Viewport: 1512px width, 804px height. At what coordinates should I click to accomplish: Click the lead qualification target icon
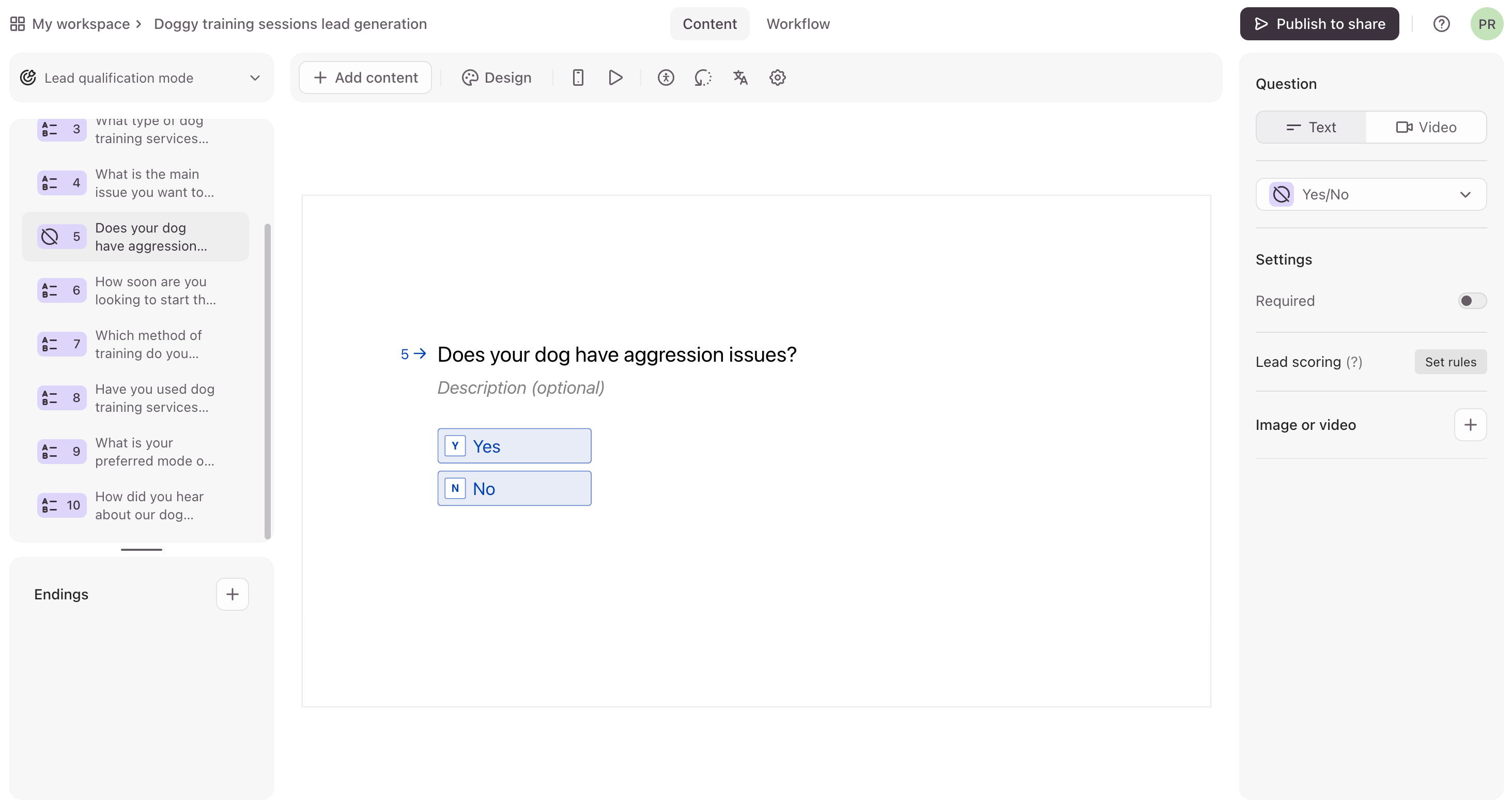point(28,78)
